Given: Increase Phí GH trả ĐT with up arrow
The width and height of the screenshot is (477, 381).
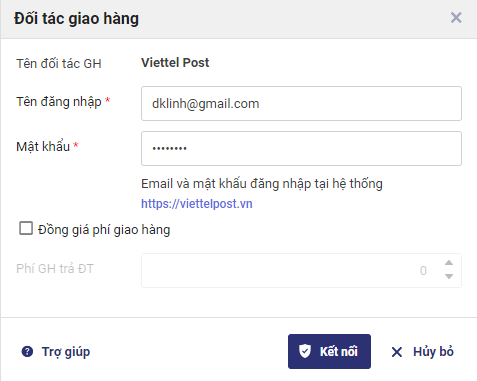Looking at the screenshot, I should coord(449,263).
